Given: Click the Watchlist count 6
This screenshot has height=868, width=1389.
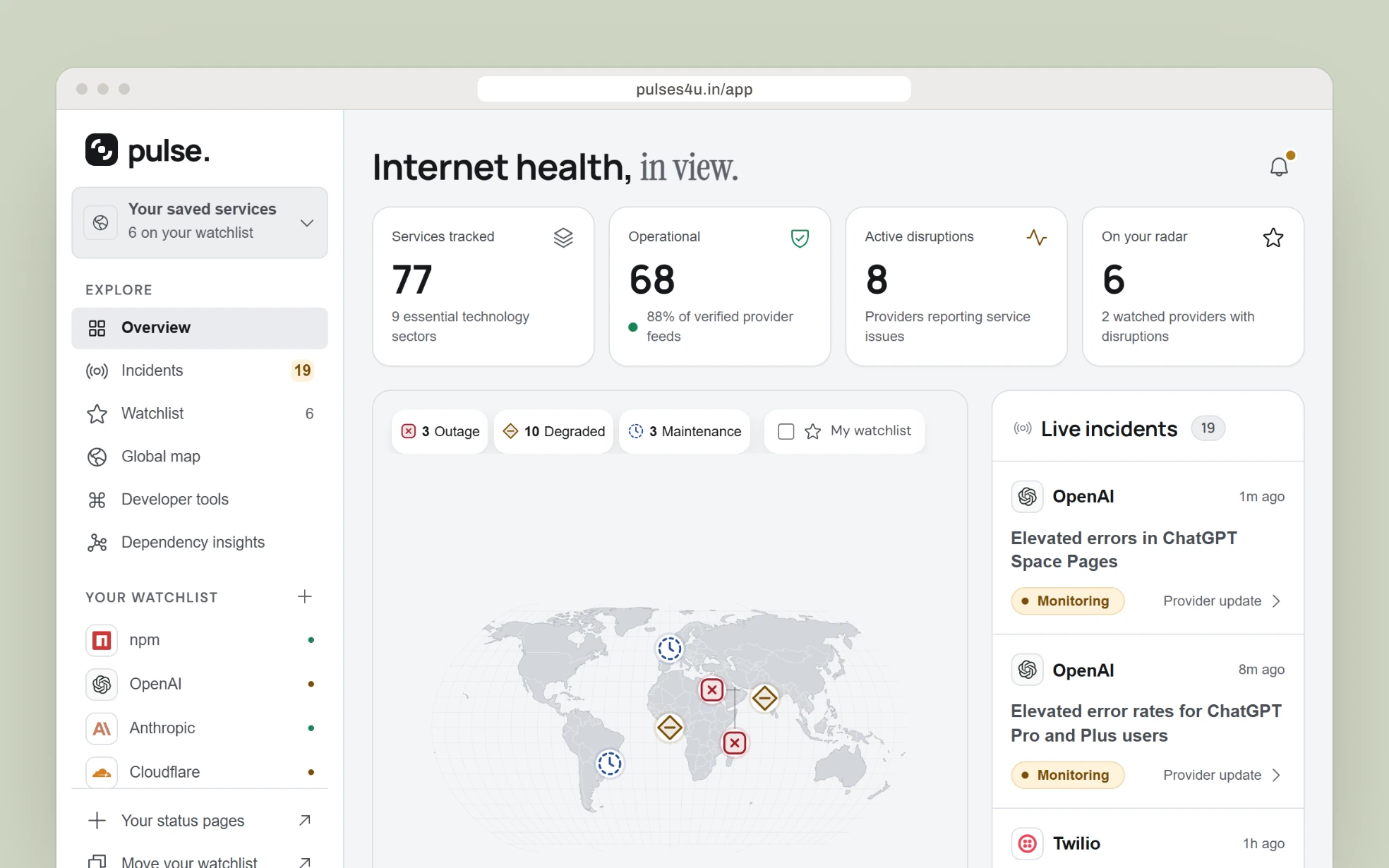Looking at the screenshot, I should [x=309, y=414].
